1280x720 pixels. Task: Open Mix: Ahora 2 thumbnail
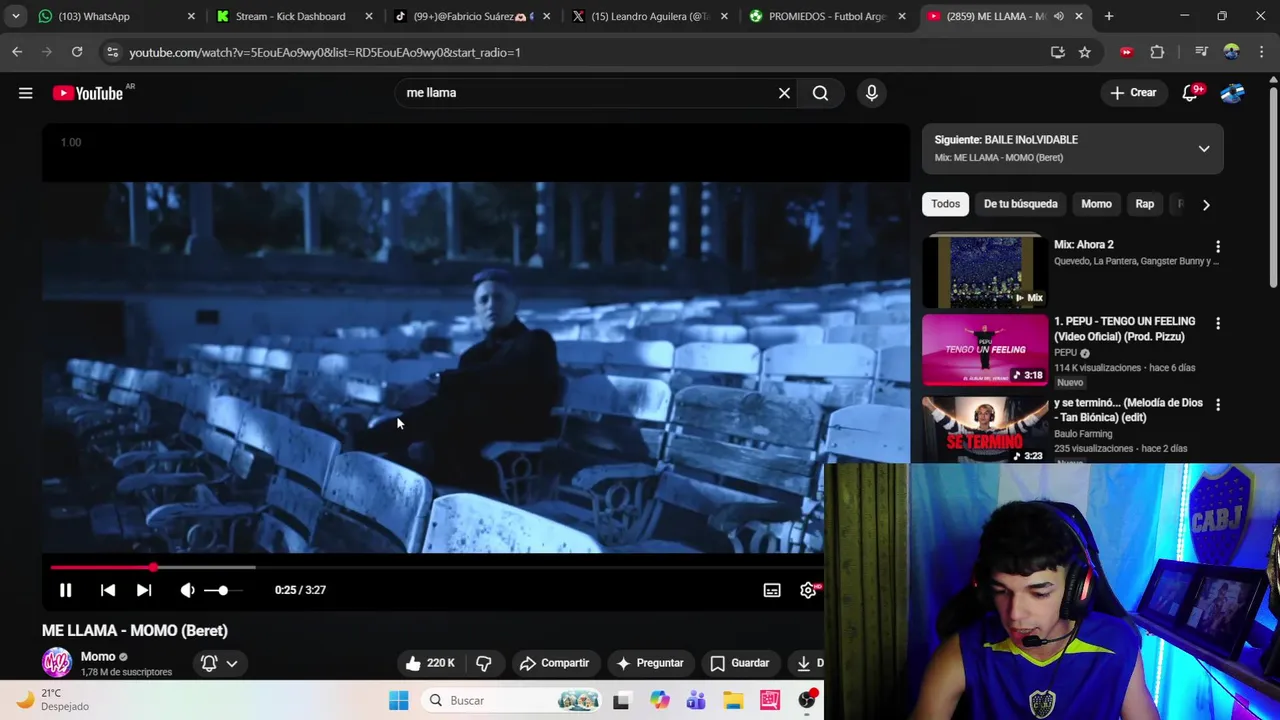[985, 271]
